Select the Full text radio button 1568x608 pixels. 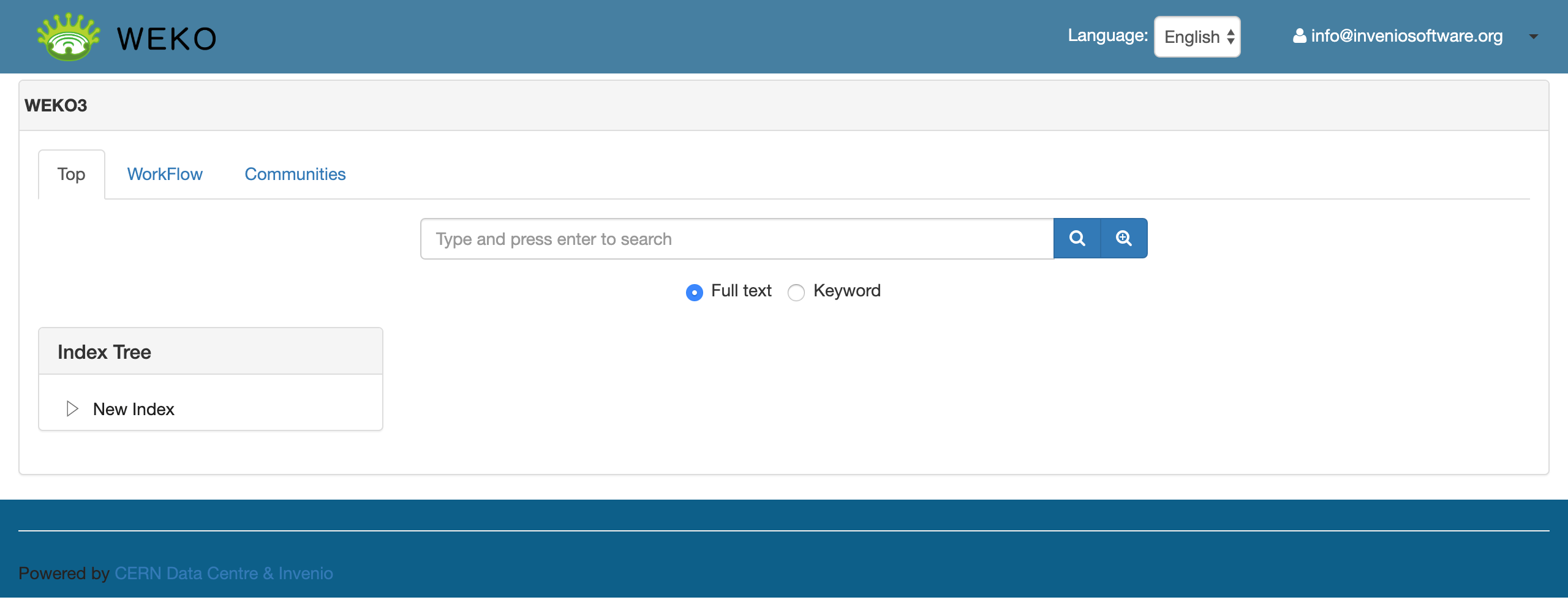(694, 293)
